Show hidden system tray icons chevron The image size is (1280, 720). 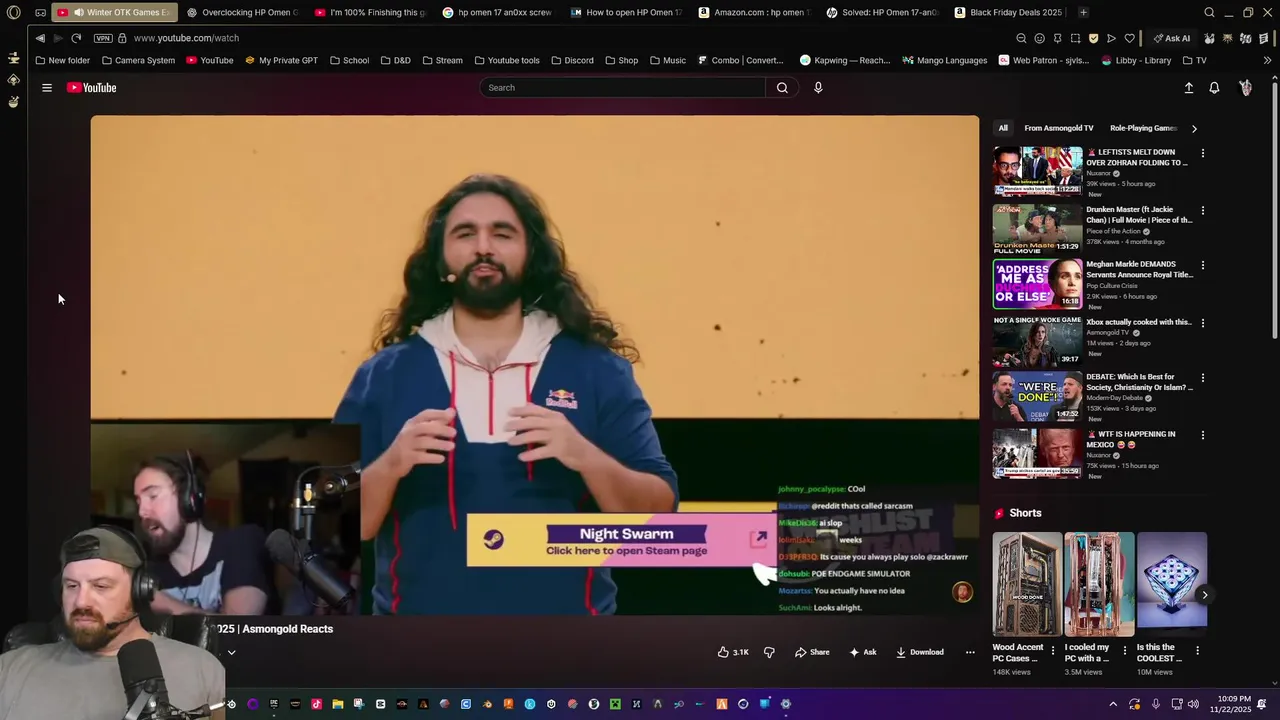pyautogui.click(x=1112, y=704)
